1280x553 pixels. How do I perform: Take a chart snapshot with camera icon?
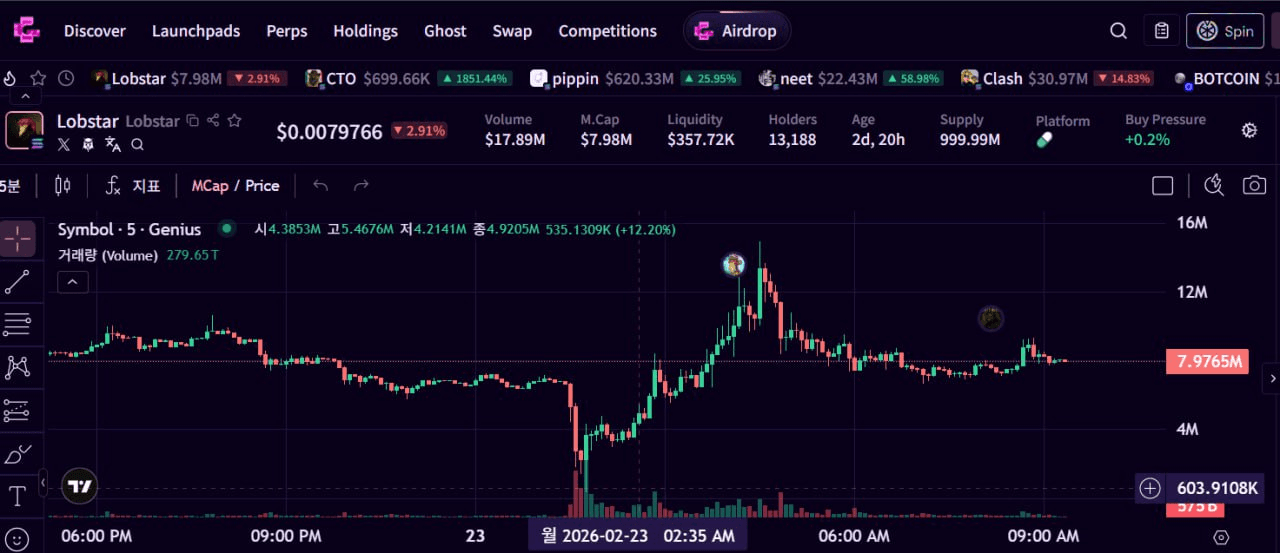click(x=1254, y=185)
